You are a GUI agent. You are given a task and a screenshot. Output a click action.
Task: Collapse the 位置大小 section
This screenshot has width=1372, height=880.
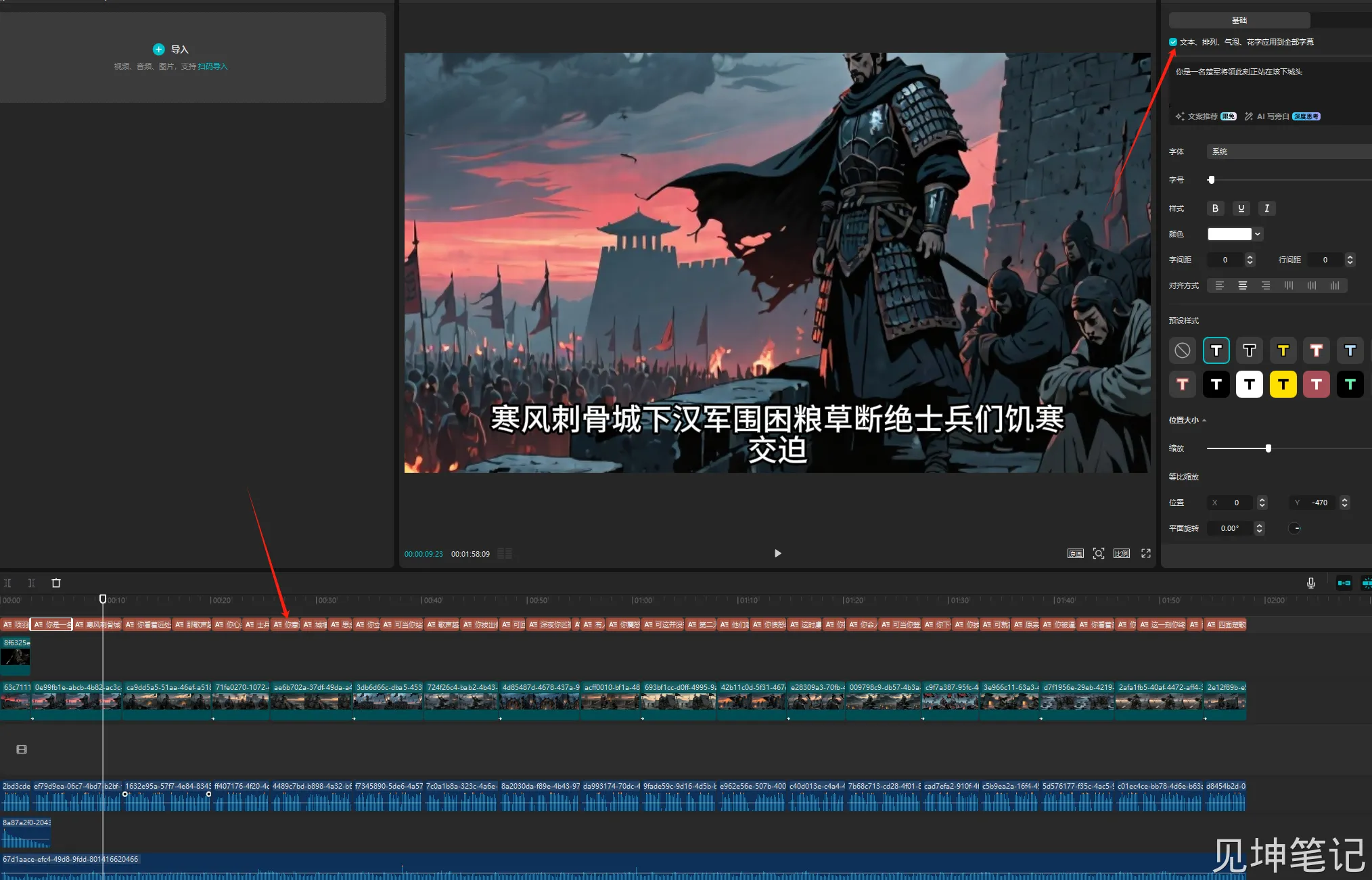[1204, 420]
